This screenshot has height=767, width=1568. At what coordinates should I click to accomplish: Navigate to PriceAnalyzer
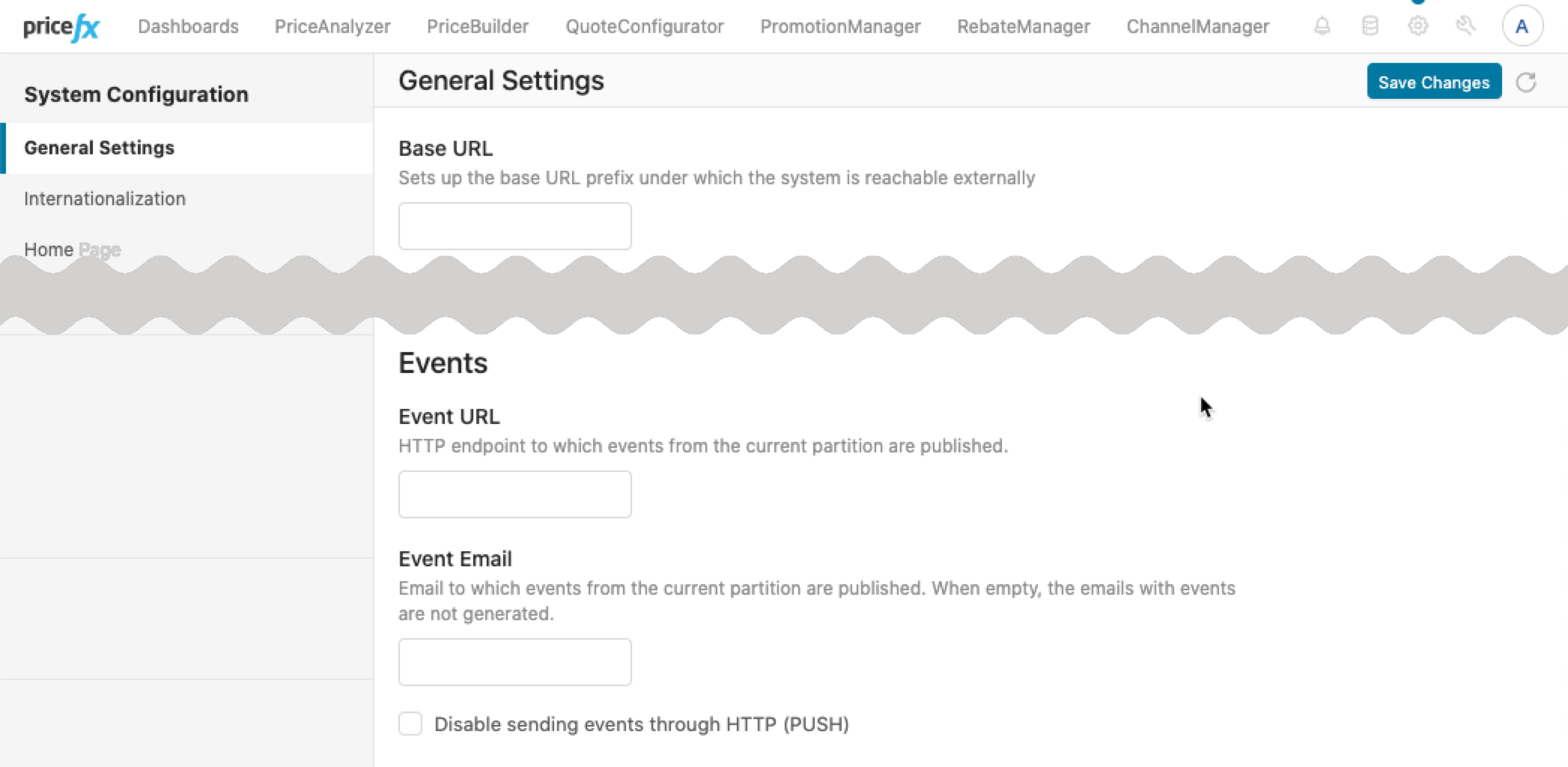(x=332, y=25)
